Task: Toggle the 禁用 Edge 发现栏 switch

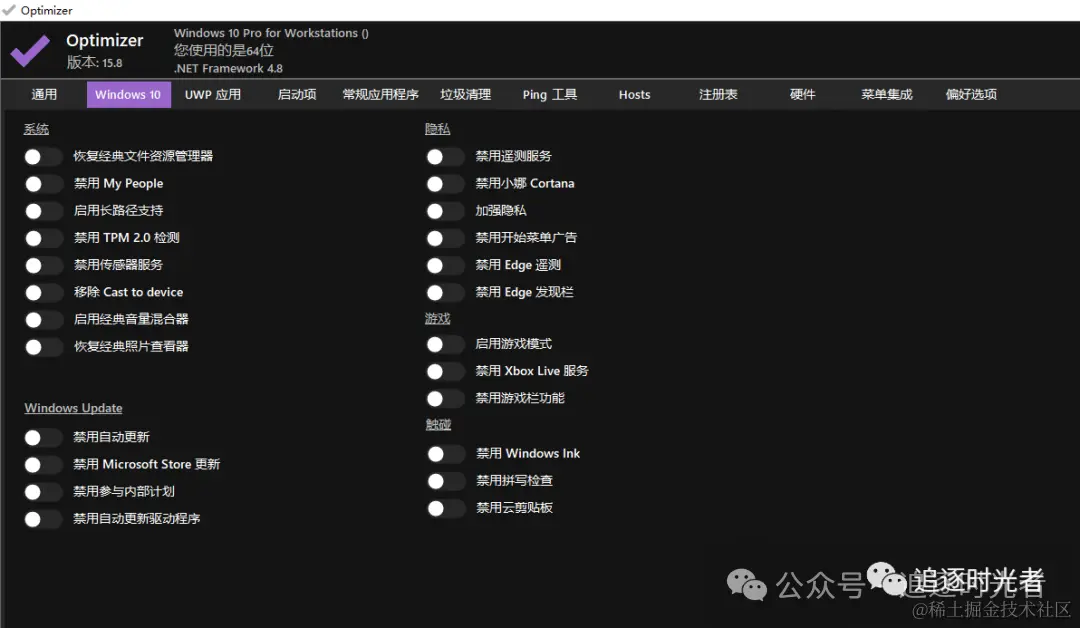Action: (x=444, y=293)
